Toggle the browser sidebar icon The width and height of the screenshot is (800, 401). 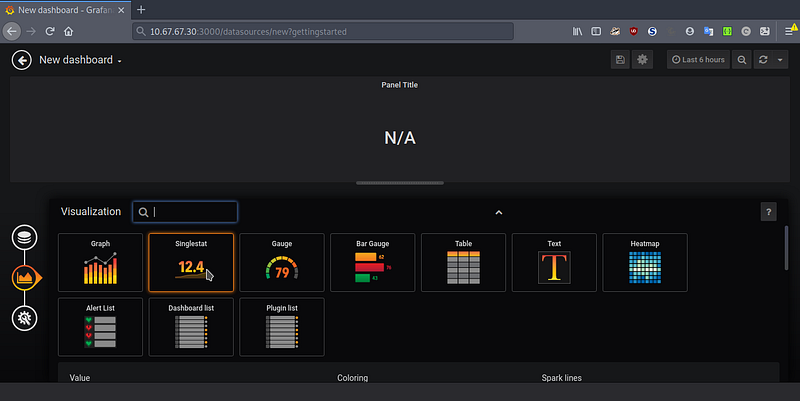[x=596, y=31]
